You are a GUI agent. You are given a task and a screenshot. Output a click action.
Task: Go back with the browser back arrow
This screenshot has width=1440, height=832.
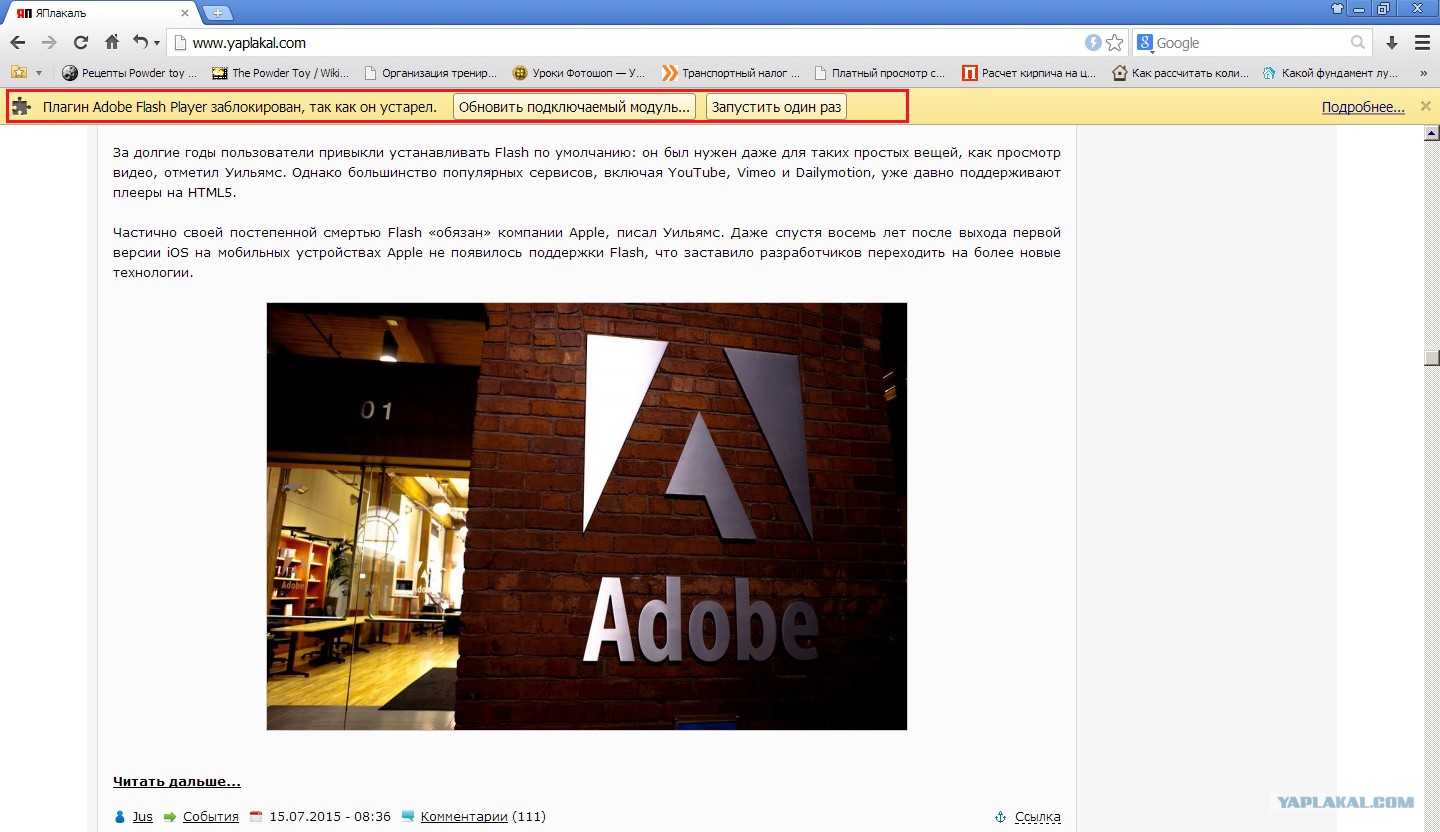[x=18, y=43]
